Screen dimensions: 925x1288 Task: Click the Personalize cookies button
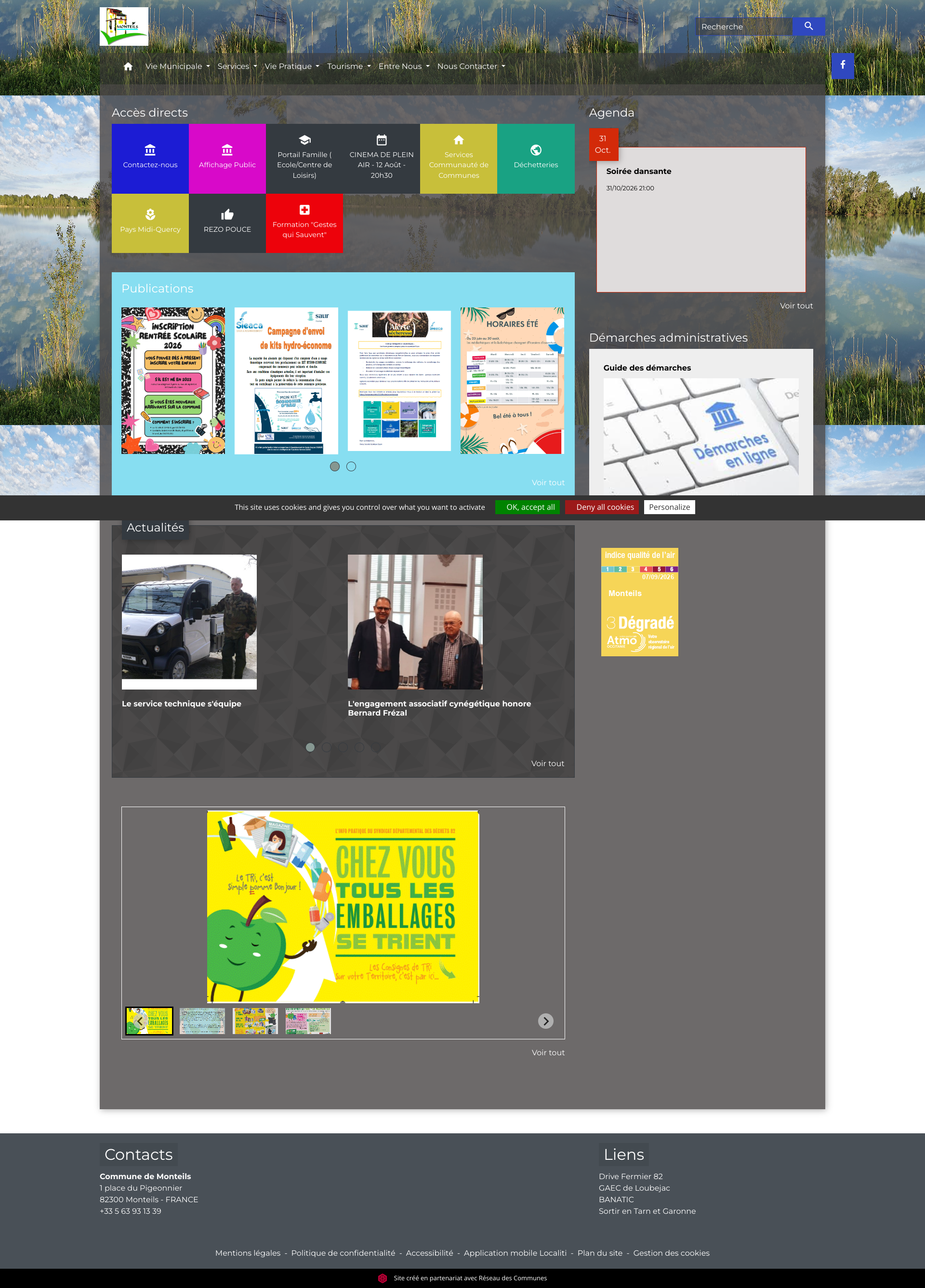tap(670, 507)
